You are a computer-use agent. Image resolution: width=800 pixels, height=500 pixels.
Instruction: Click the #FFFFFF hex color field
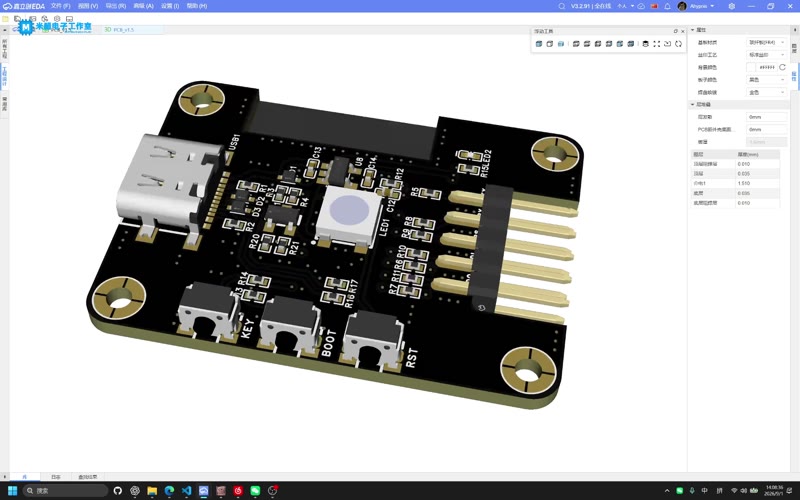pos(767,67)
